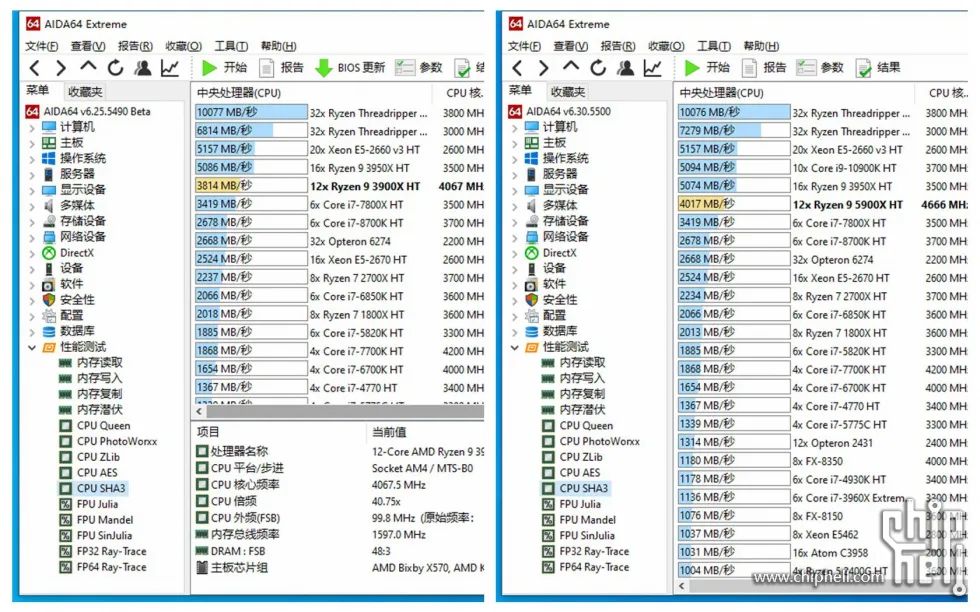
Task: Select FP64 Ray-Trace in right window
Action: [x=594, y=567]
